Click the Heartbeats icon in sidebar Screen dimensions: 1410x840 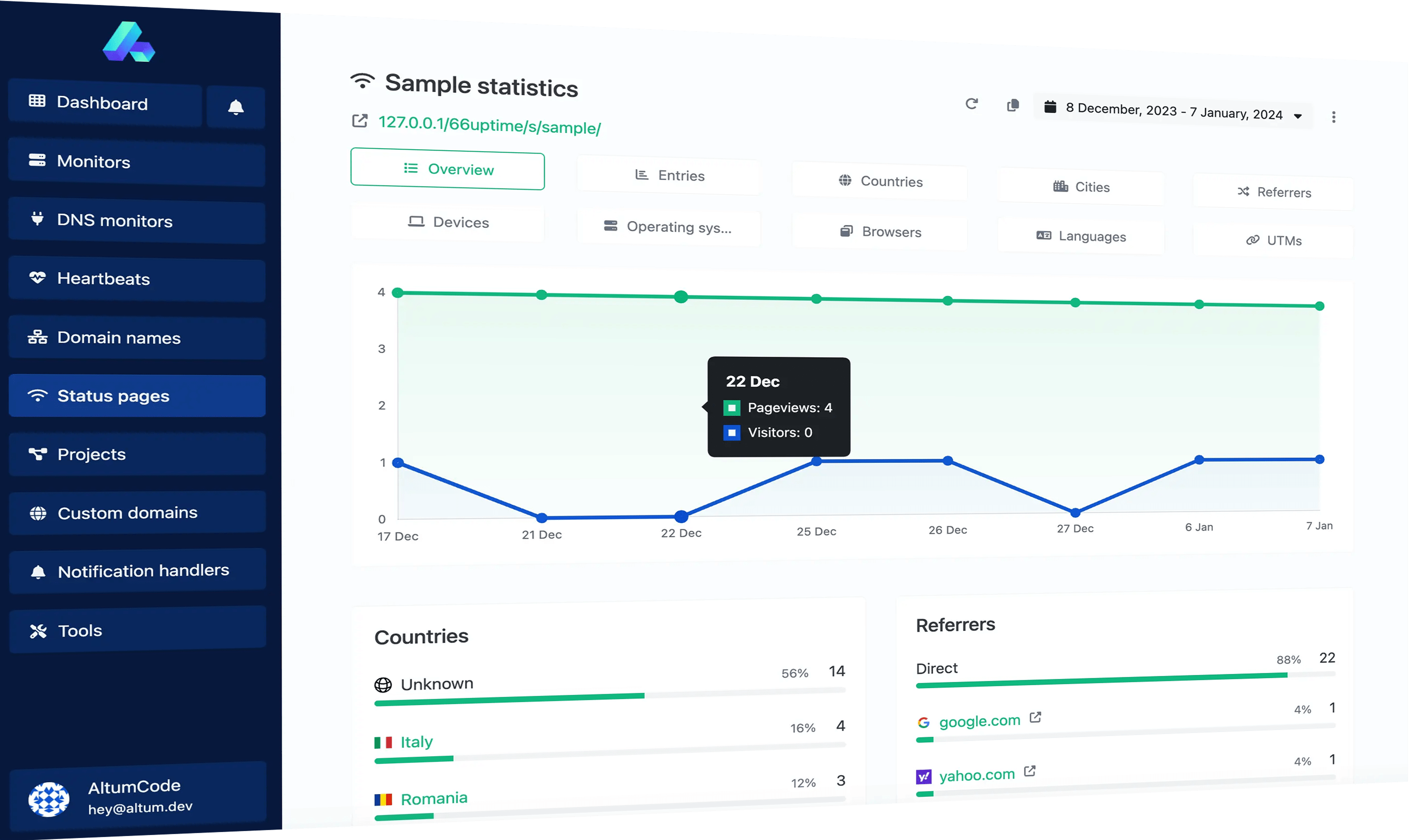click(x=36, y=278)
